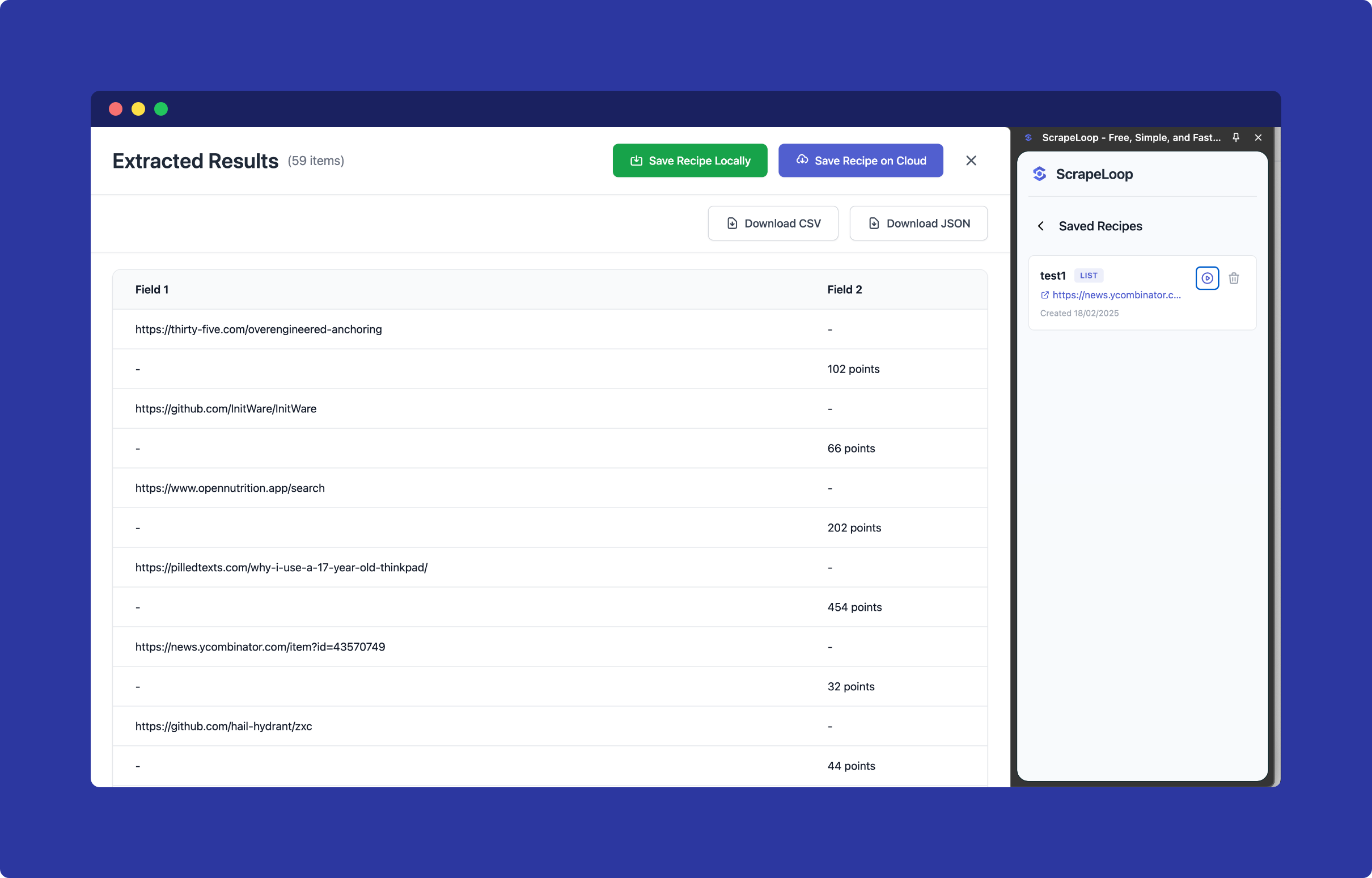Click Save Recipe on Cloud button

861,161
